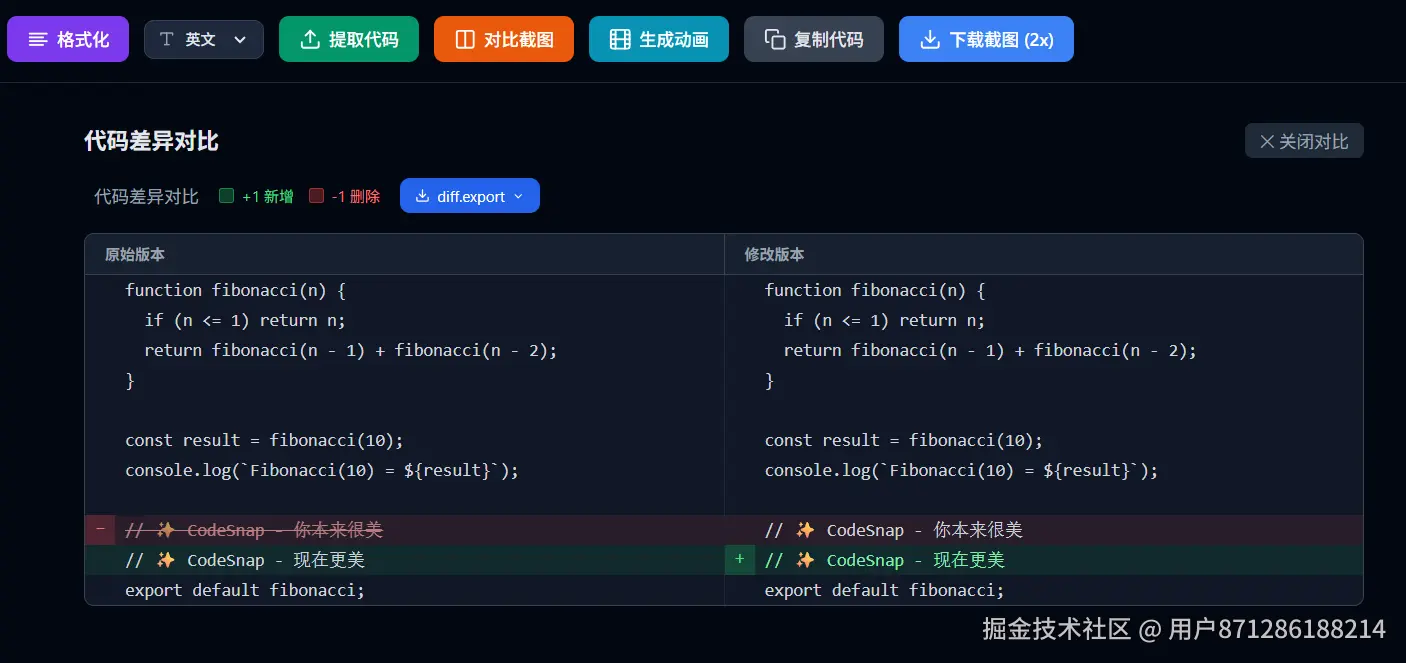The width and height of the screenshot is (1406, 663).
Task: Click 下载截图 (2x) download button
Action: click(x=986, y=39)
